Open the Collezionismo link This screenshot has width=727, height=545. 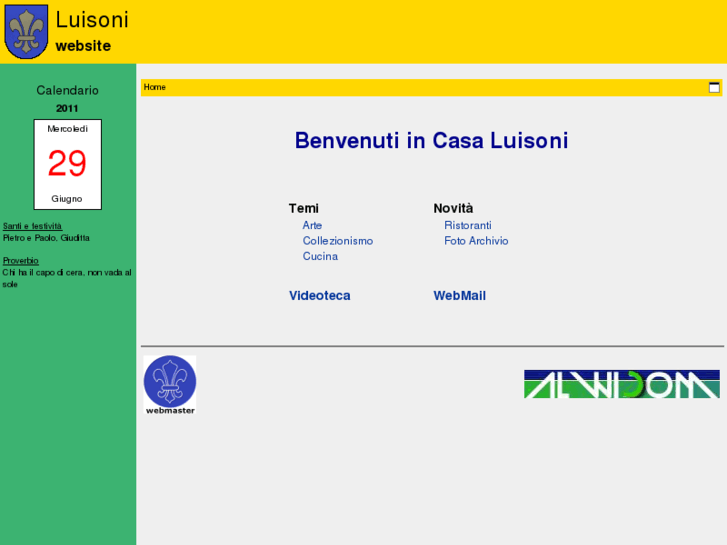pos(338,241)
